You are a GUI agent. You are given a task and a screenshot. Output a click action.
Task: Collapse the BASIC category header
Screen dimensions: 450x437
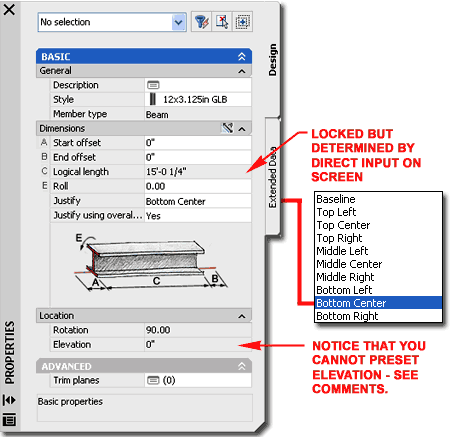(144, 56)
